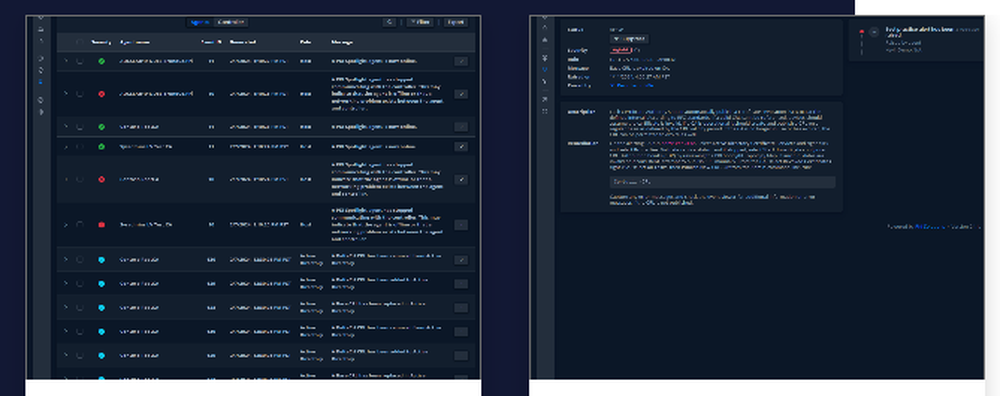Click the green check icon in the fourth row
The image size is (1000, 396).
[101, 147]
